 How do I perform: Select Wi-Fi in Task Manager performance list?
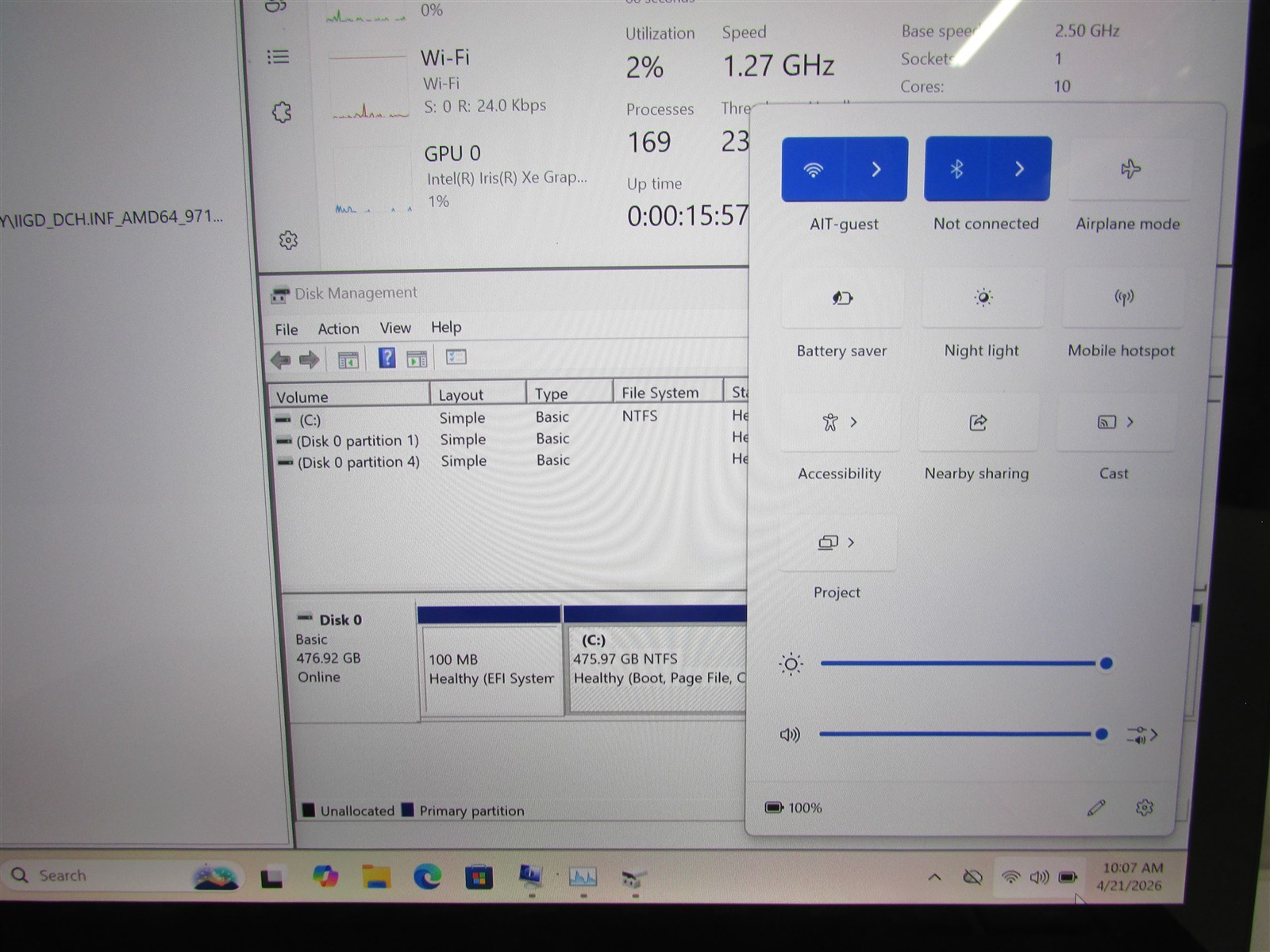(456, 82)
